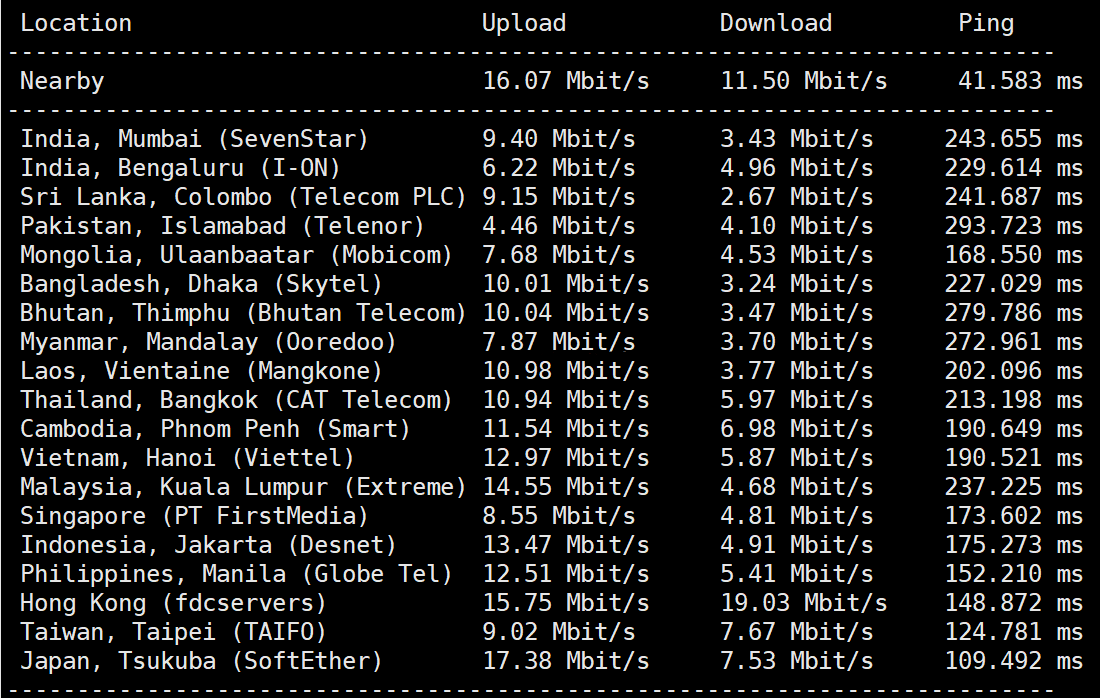Click Pakistan, Islamabad (Telenor) line
This screenshot has height=698, width=1100.
tap(222, 226)
